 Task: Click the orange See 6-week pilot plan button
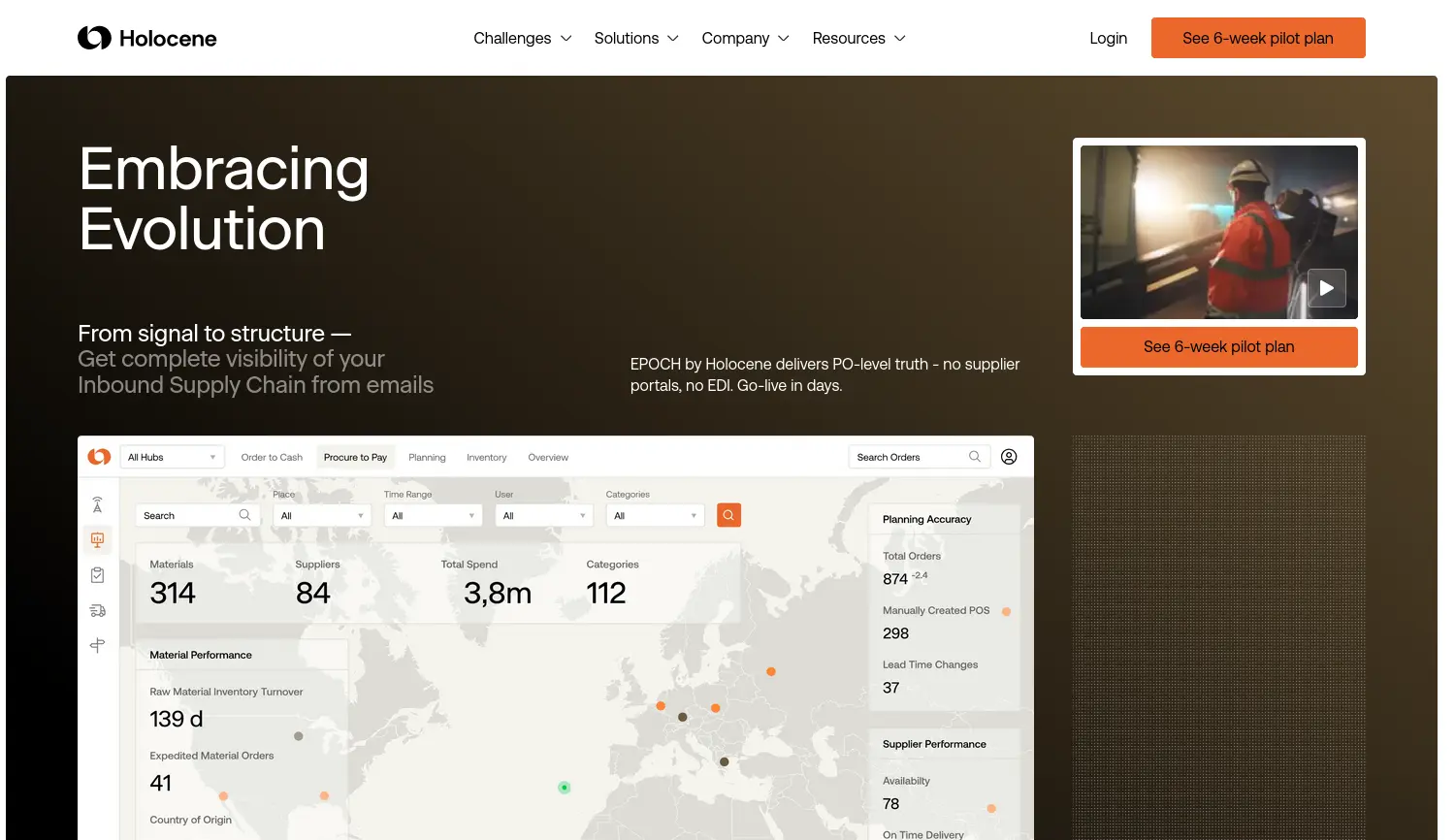coord(1258,37)
